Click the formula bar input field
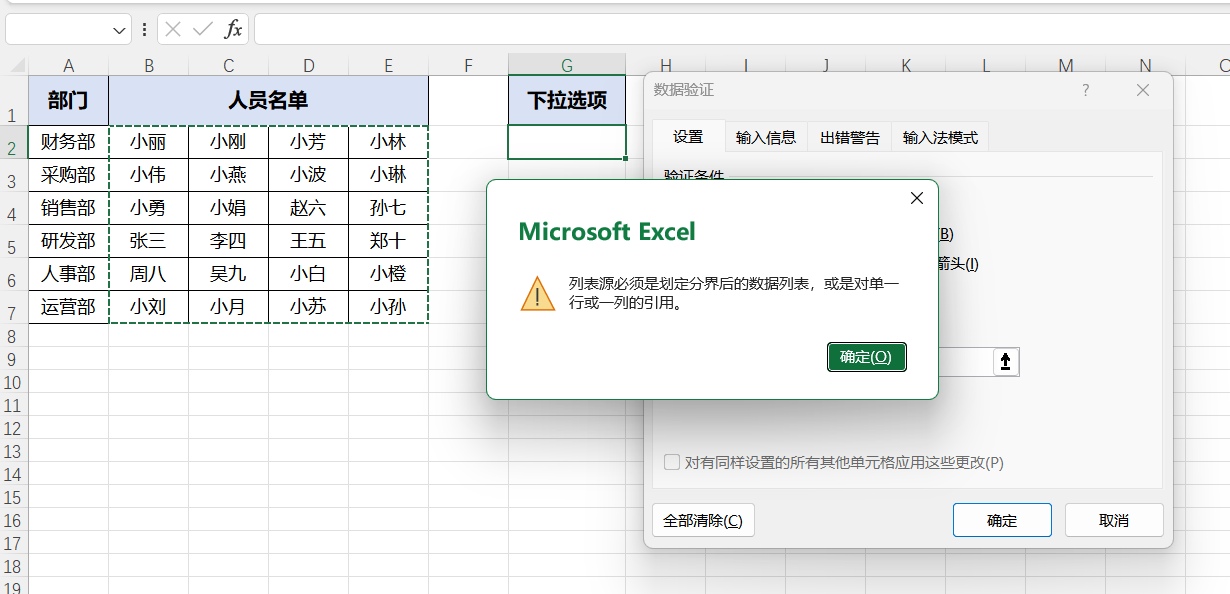Image resolution: width=1230 pixels, height=594 pixels. pos(740,30)
